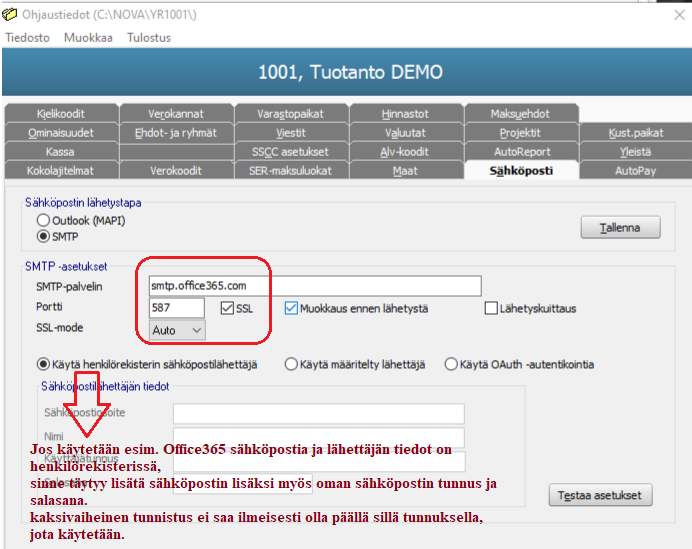Switch to the Verokoodit tab
This screenshot has width=692, height=549.
click(x=176, y=171)
